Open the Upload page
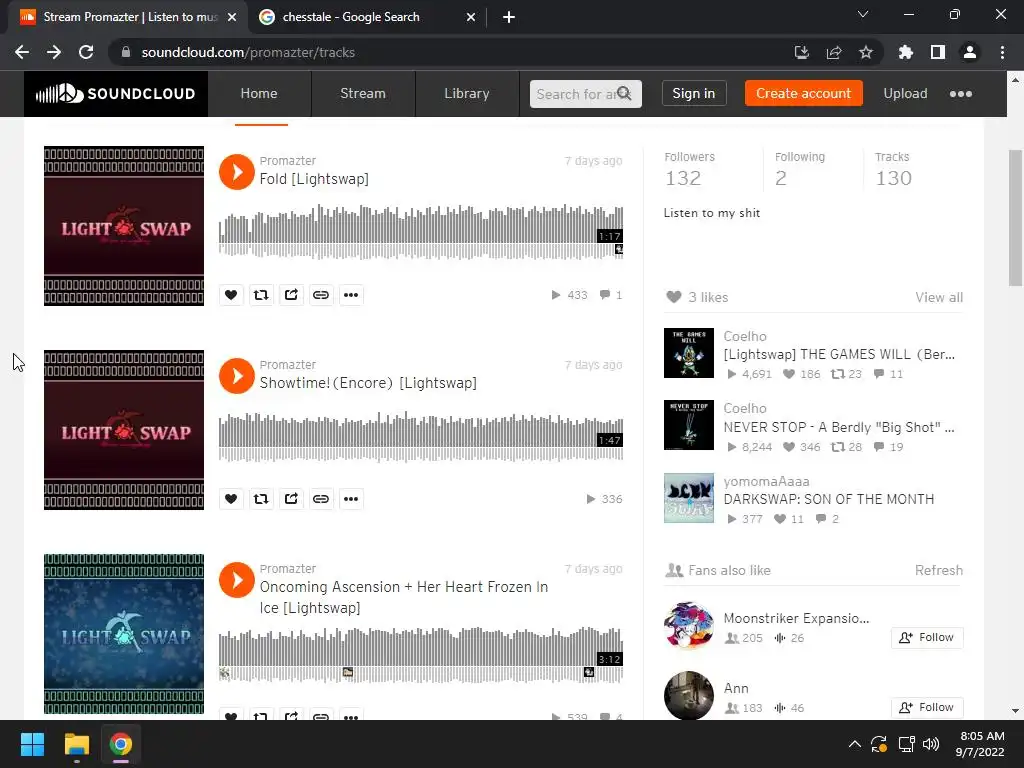Viewport: 1024px width, 768px height. pyautogui.click(x=905, y=93)
